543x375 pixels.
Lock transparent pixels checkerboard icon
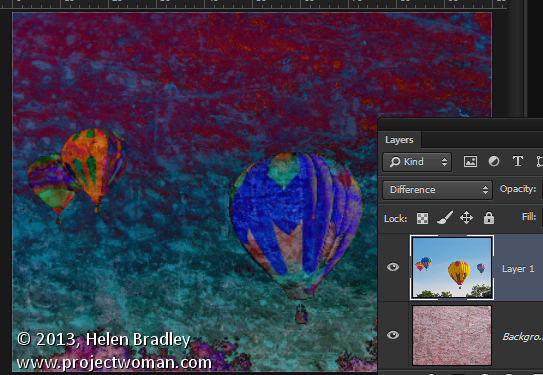click(x=422, y=218)
